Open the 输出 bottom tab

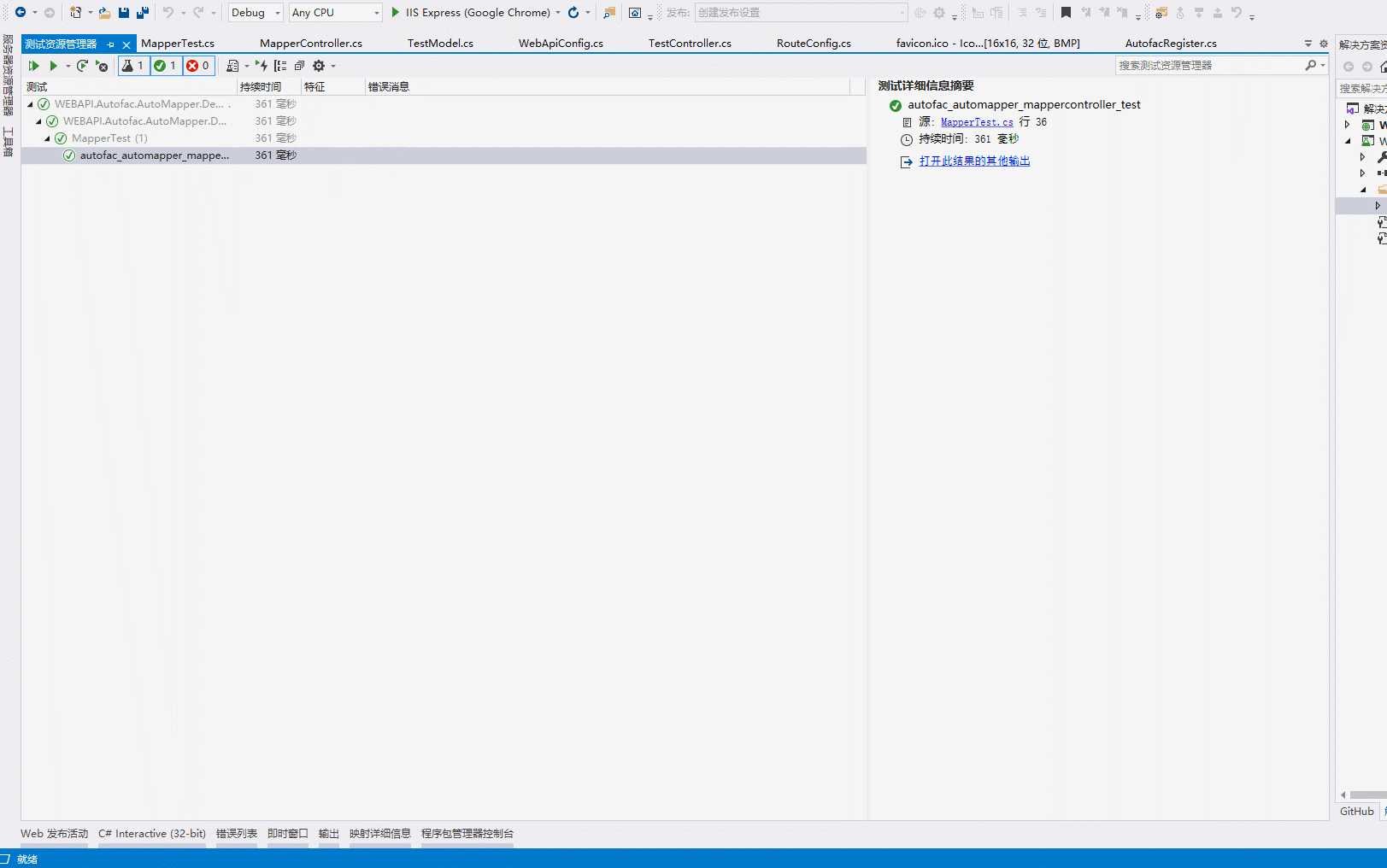(329, 834)
